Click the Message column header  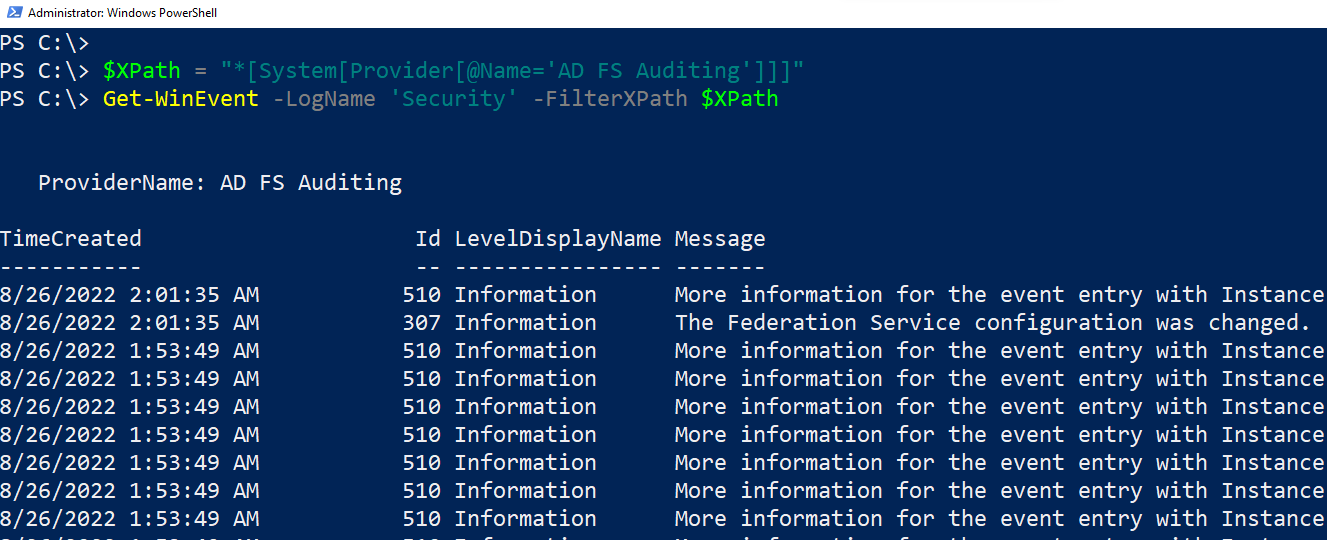tap(720, 239)
